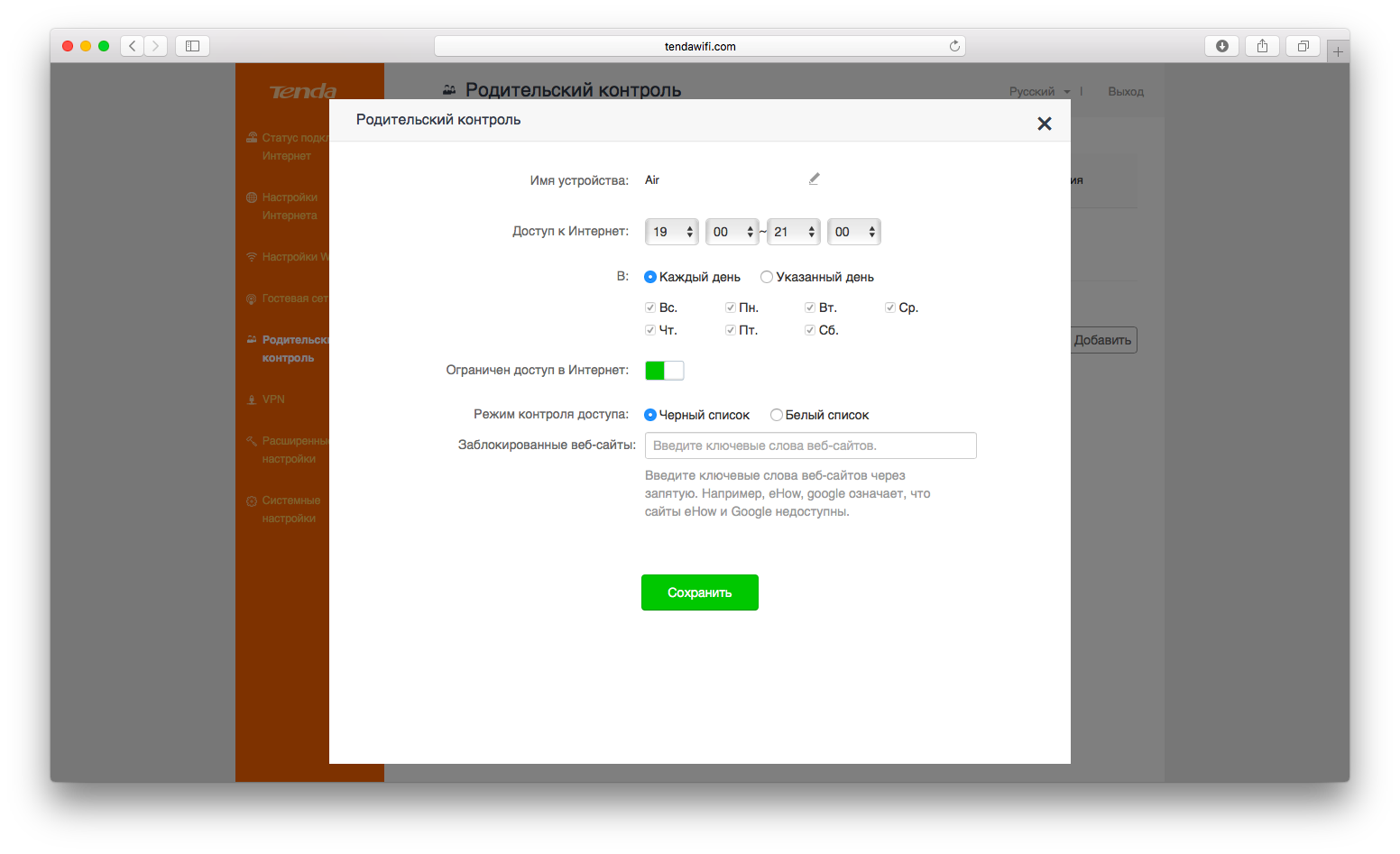Screen dimensions: 1400x854
Task: Open the Safari Share menu
Action: [x=1263, y=46]
